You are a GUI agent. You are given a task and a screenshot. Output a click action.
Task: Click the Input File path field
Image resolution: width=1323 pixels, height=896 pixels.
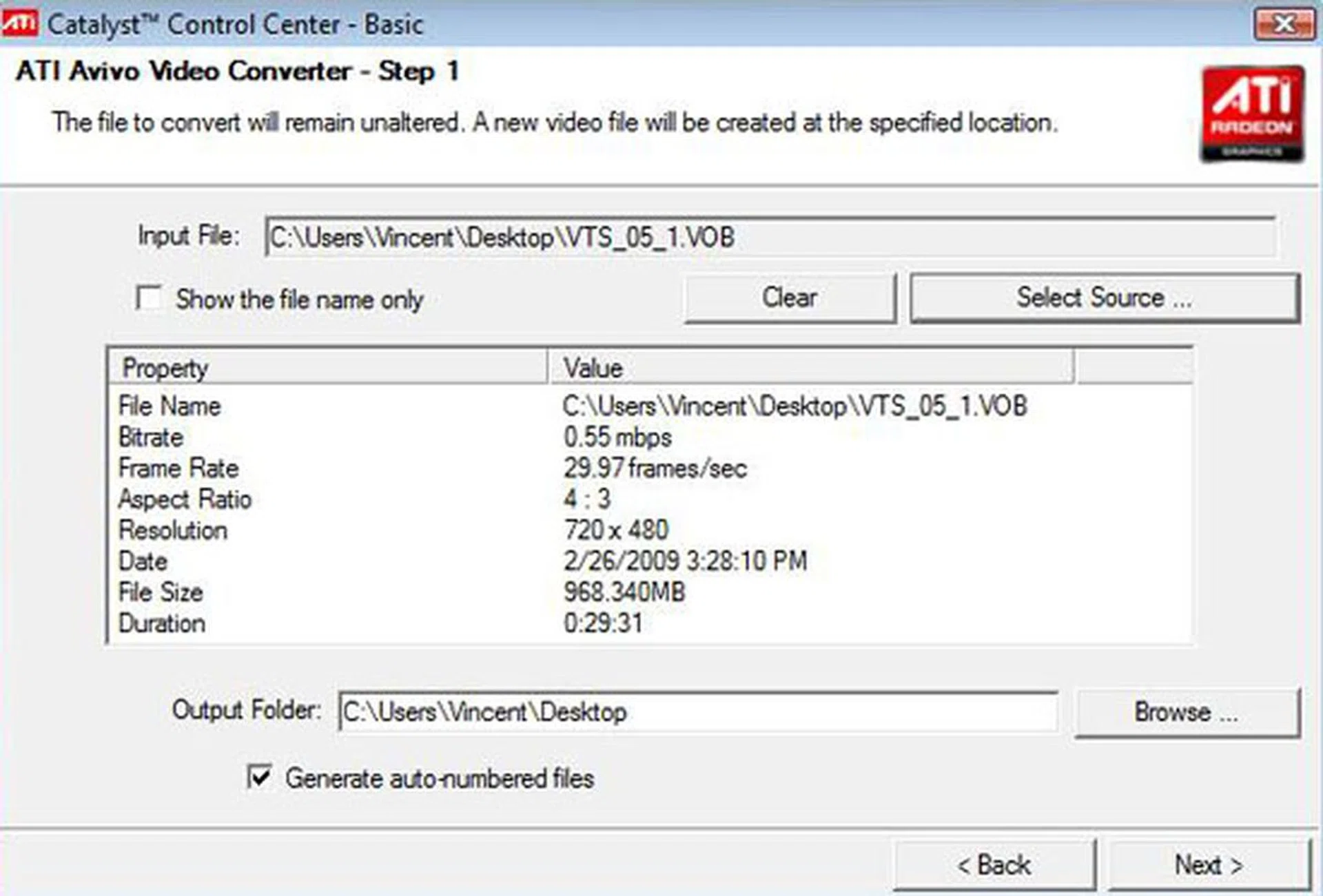[x=770, y=238]
